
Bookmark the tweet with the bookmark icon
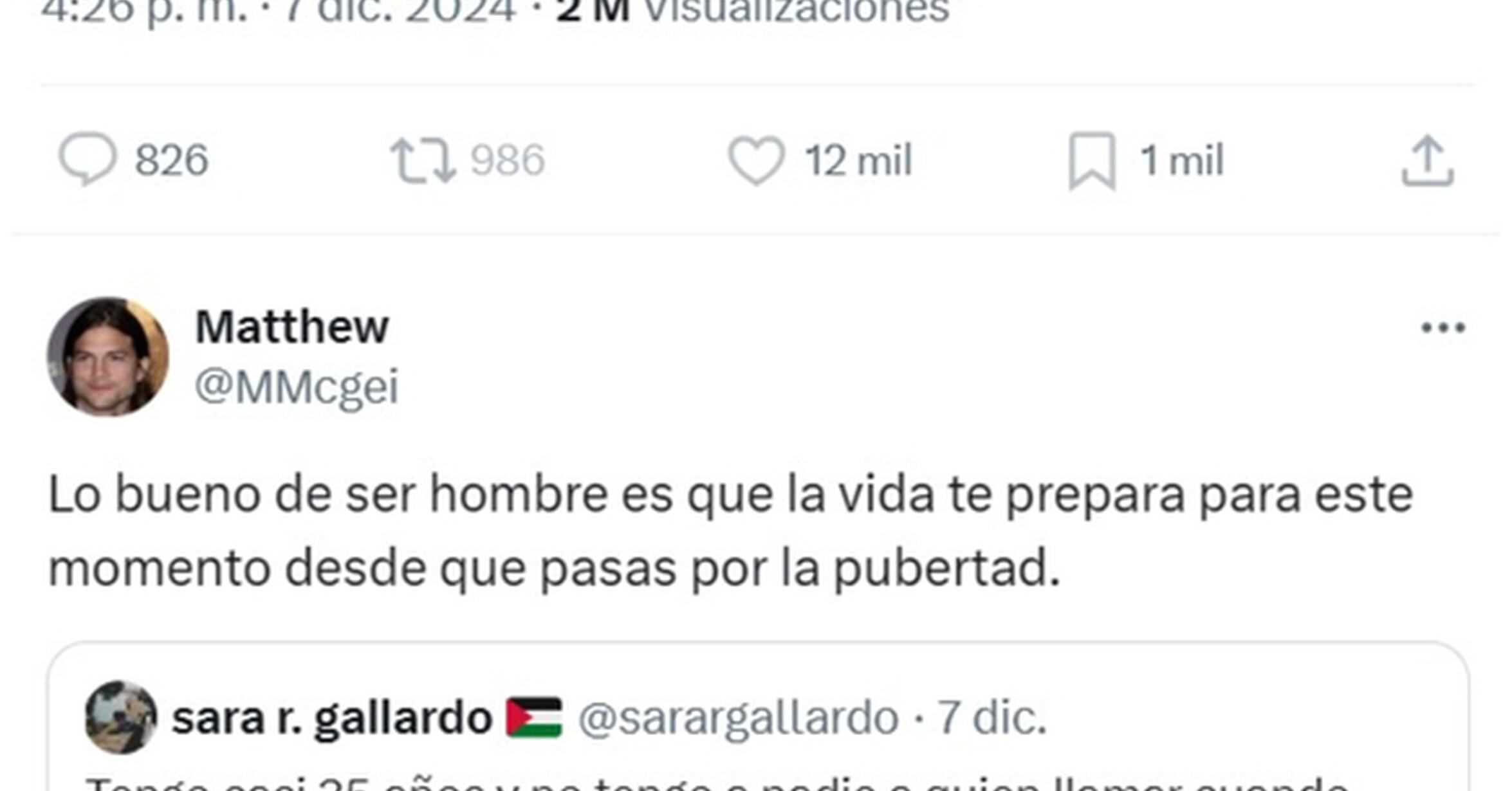pyautogui.click(x=1092, y=161)
